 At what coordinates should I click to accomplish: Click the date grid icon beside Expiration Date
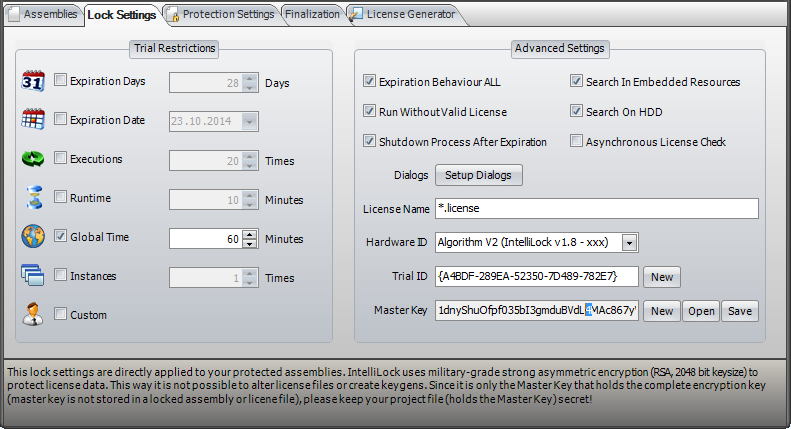click(32, 120)
